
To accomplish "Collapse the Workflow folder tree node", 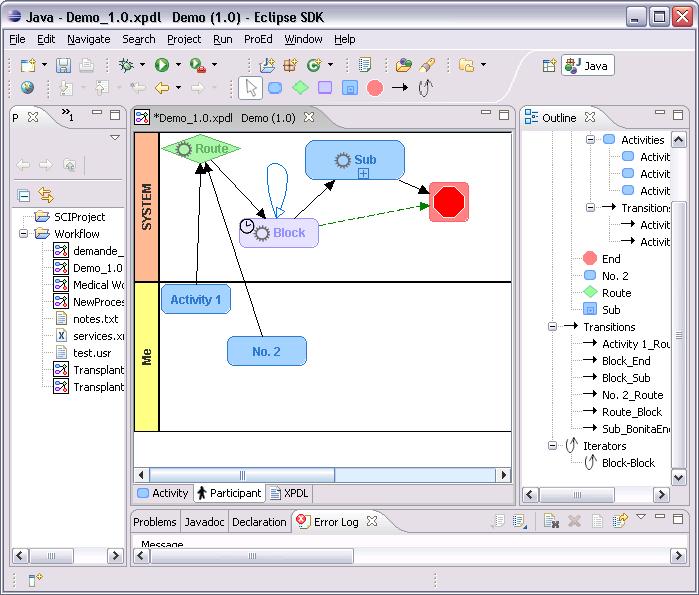I will tap(25, 234).
